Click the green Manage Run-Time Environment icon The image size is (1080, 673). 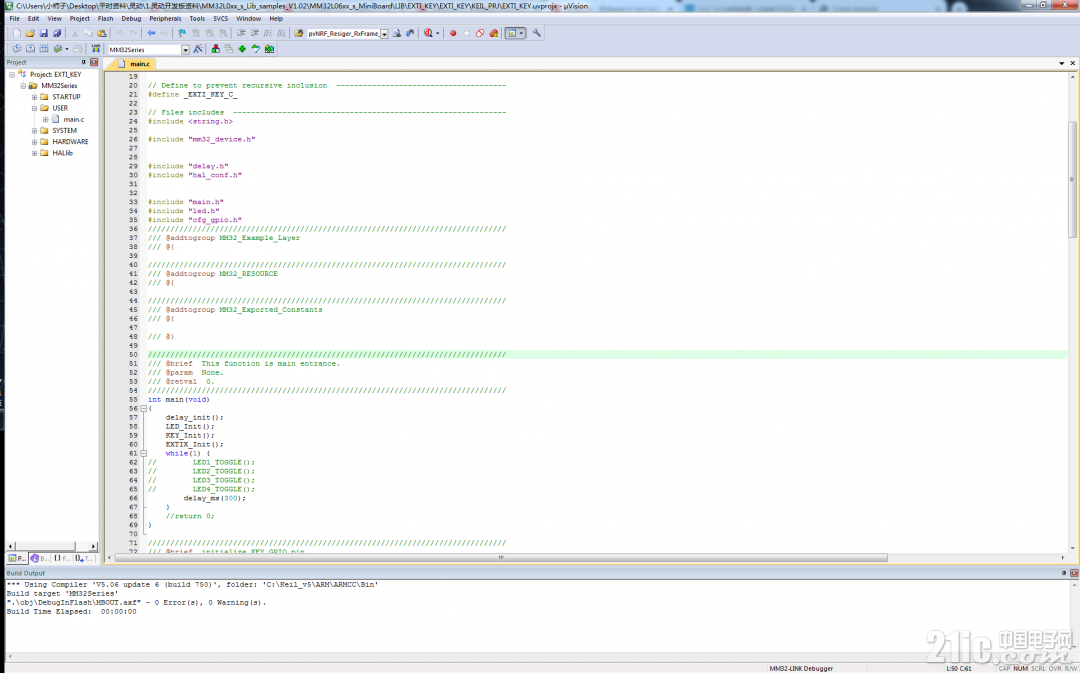pyautogui.click(x=242, y=49)
